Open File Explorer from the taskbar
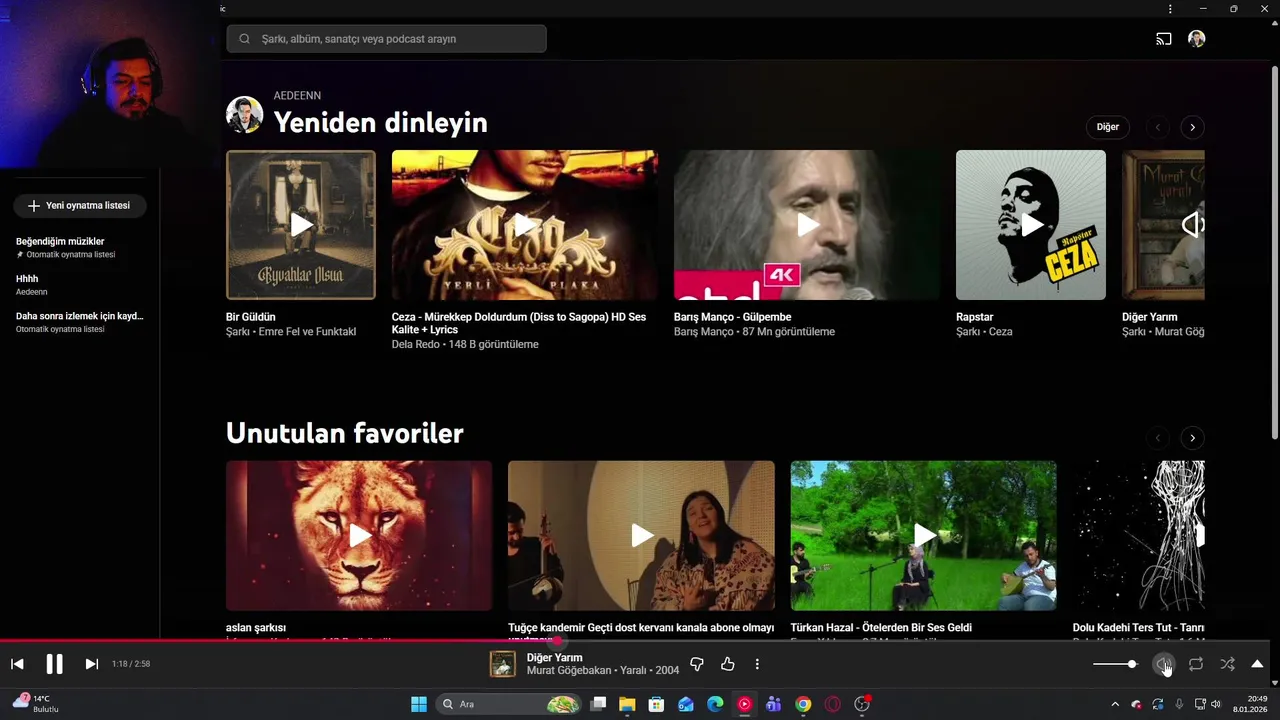 point(627,704)
